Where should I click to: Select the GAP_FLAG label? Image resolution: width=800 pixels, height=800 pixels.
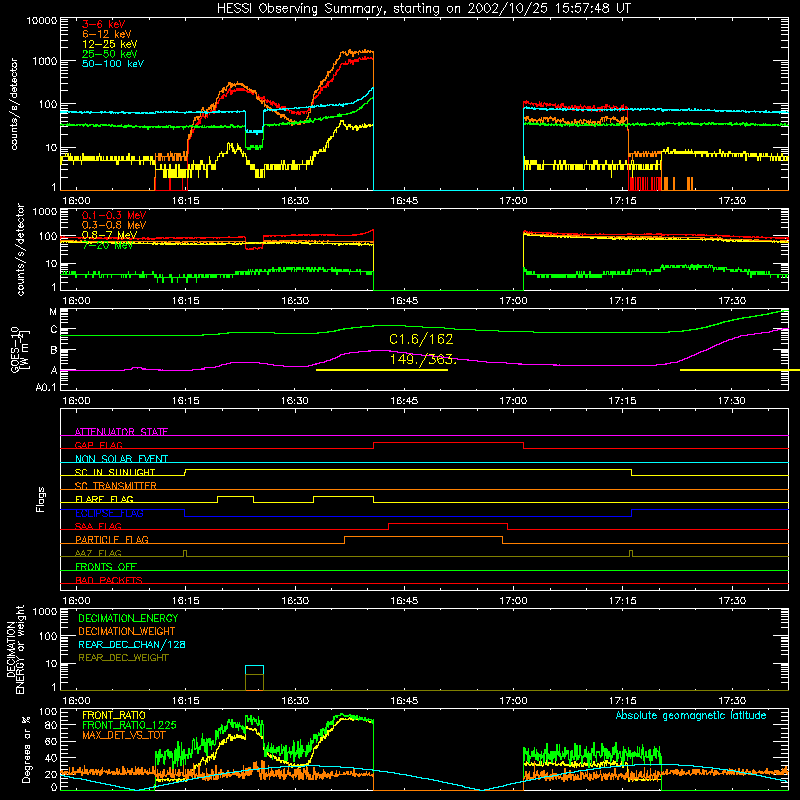[x=98, y=445]
